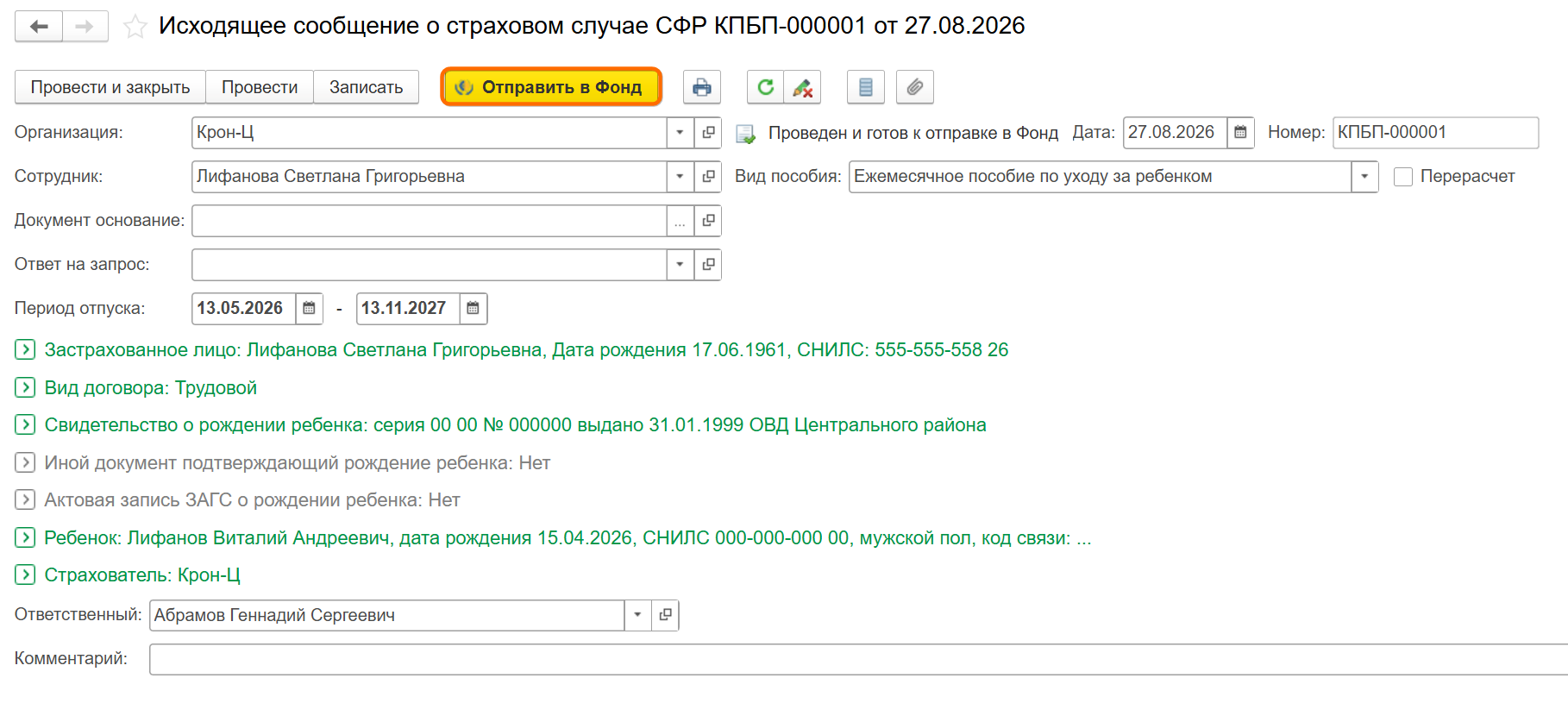Click the Номер field КПБП-000001
This screenshot has width=1568, height=722.
(1435, 133)
